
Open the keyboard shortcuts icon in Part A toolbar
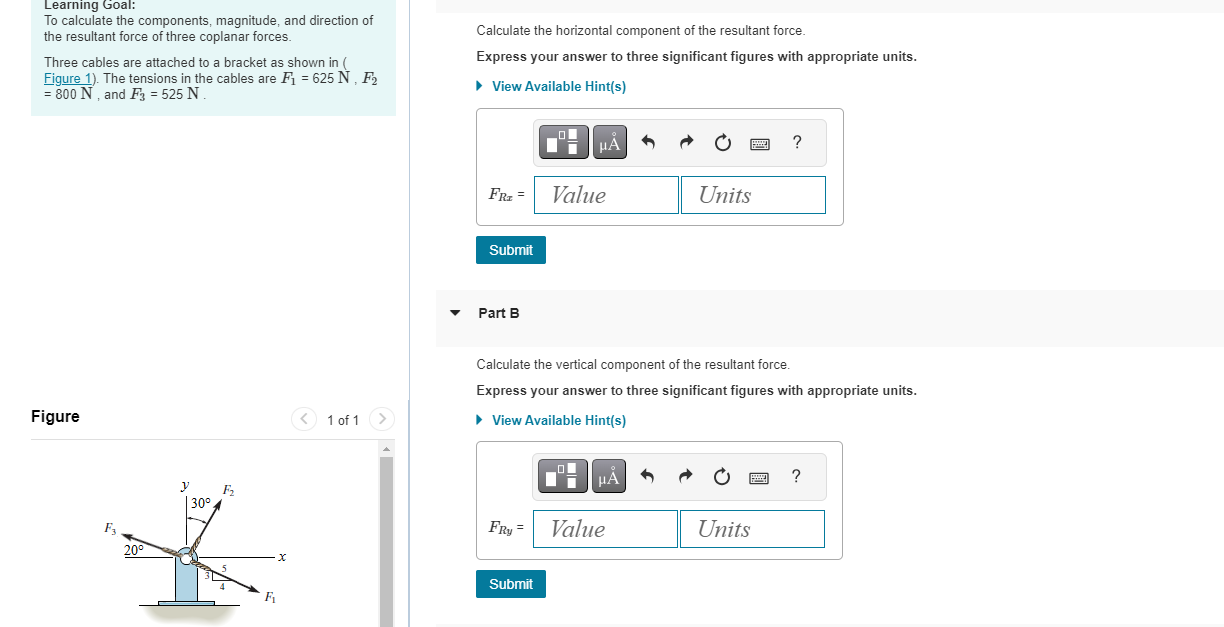(x=759, y=143)
